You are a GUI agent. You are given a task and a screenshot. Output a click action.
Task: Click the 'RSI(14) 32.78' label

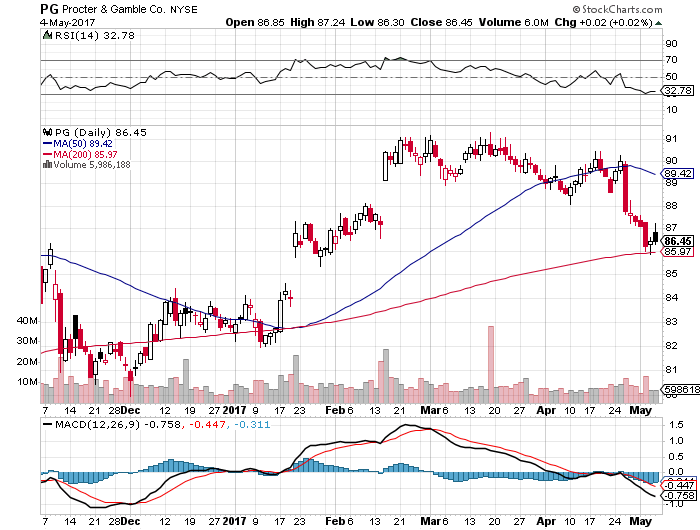94,35
